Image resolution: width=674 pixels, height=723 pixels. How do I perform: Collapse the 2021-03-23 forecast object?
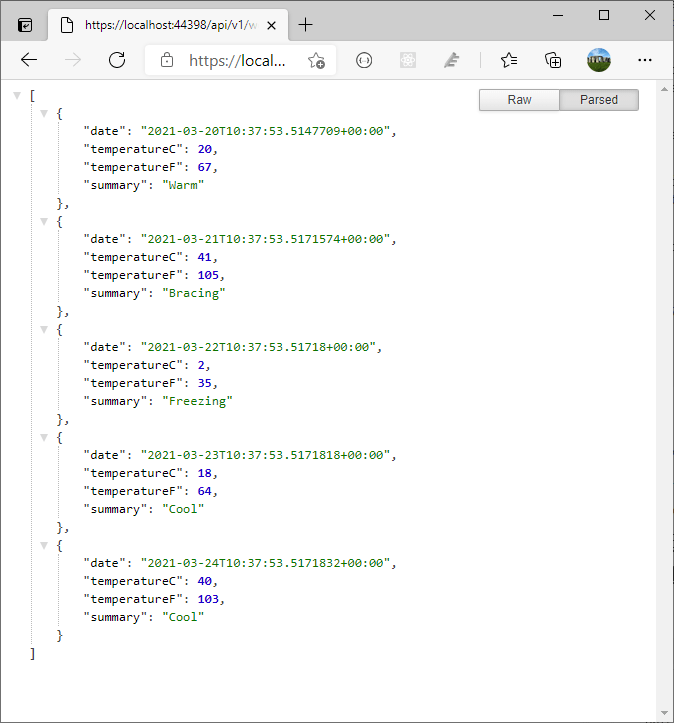point(44,438)
